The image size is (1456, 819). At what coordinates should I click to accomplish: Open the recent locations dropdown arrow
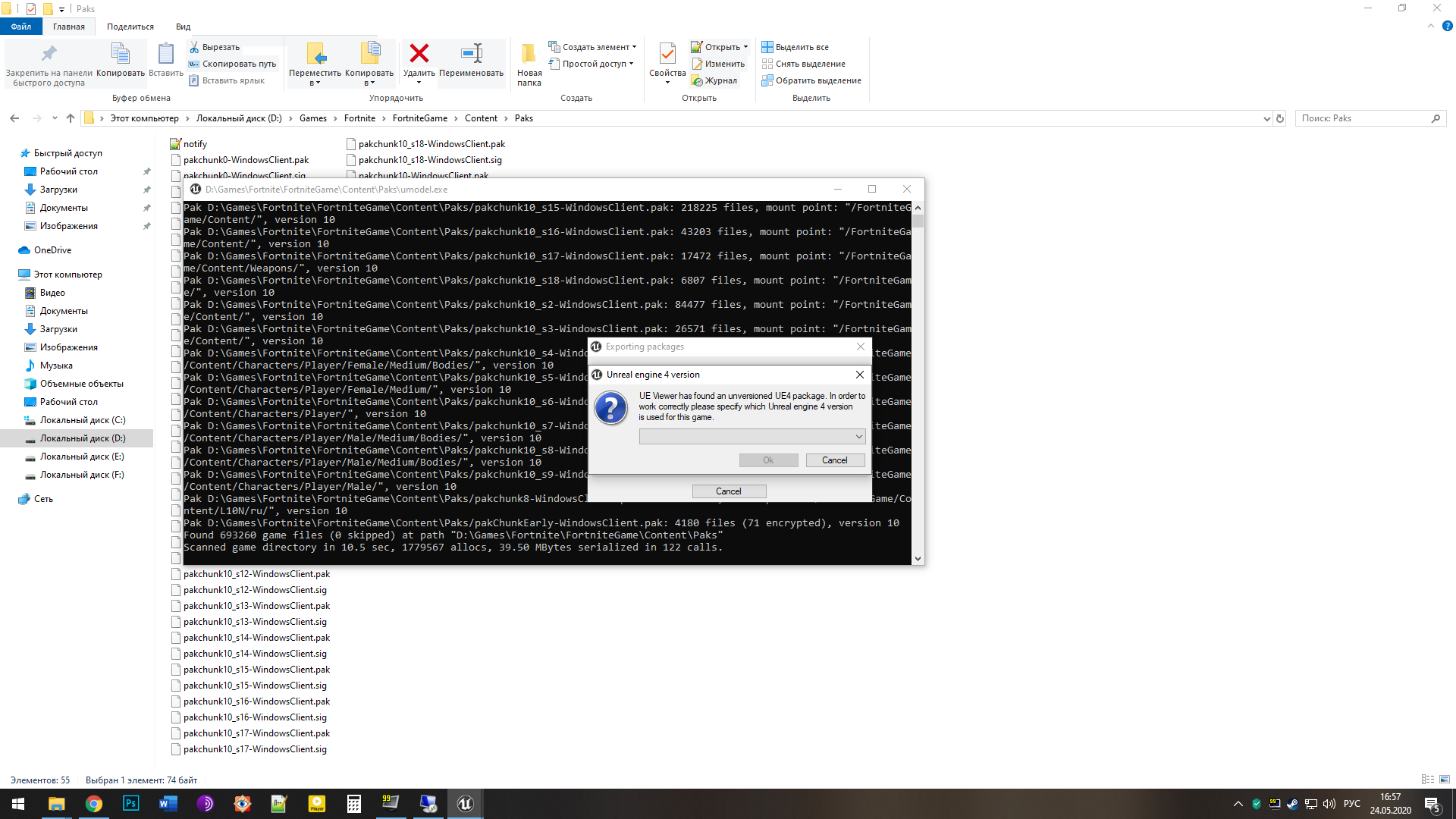click(55, 118)
